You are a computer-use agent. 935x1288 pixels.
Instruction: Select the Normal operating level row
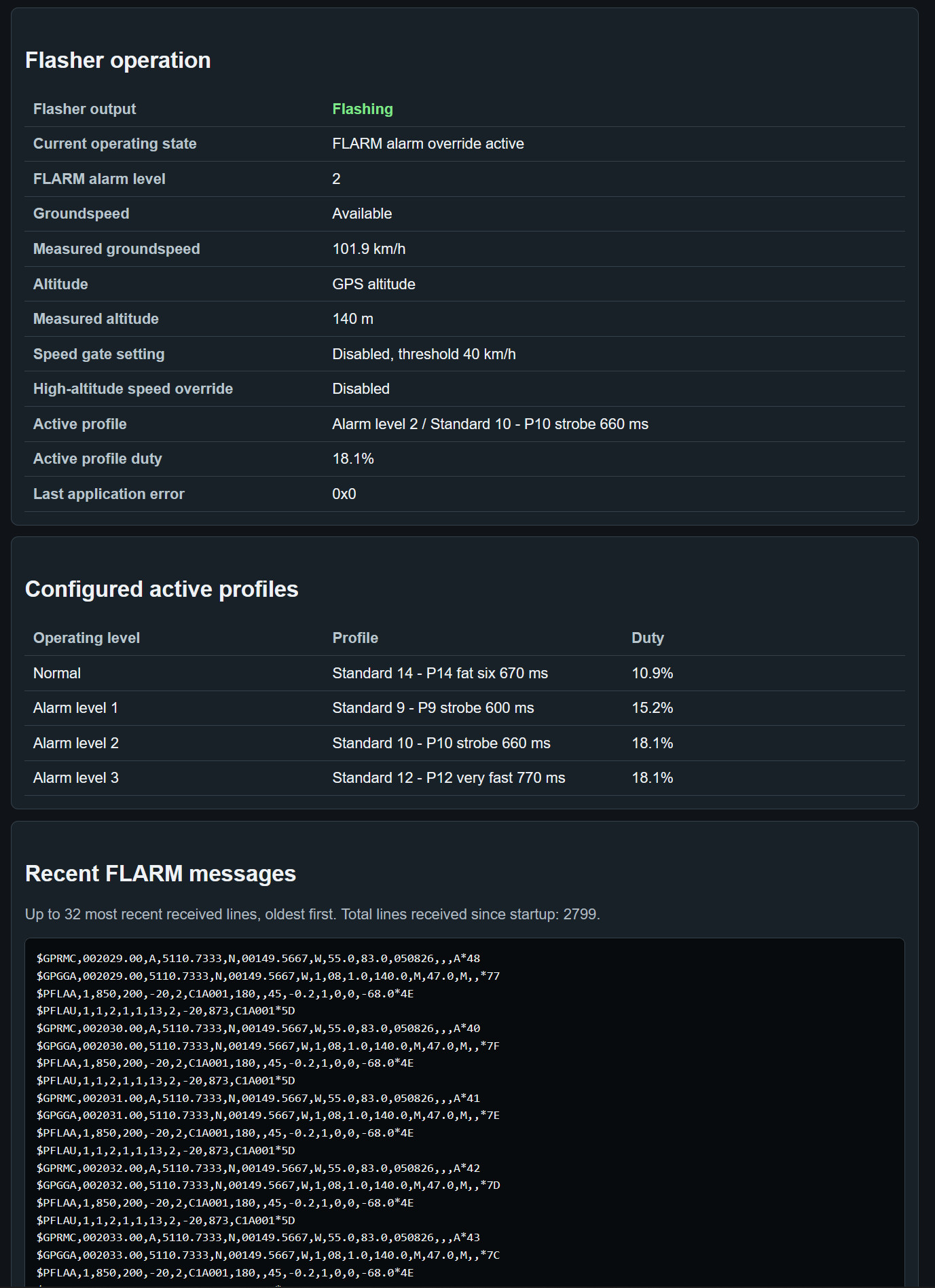click(x=464, y=674)
